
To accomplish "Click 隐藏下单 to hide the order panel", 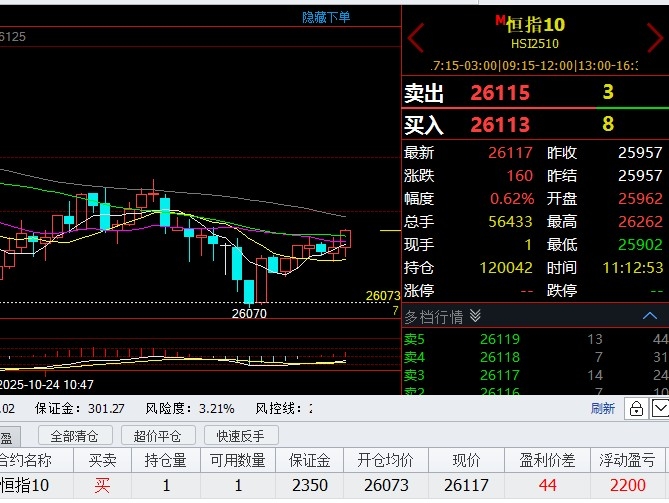I will (326, 17).
